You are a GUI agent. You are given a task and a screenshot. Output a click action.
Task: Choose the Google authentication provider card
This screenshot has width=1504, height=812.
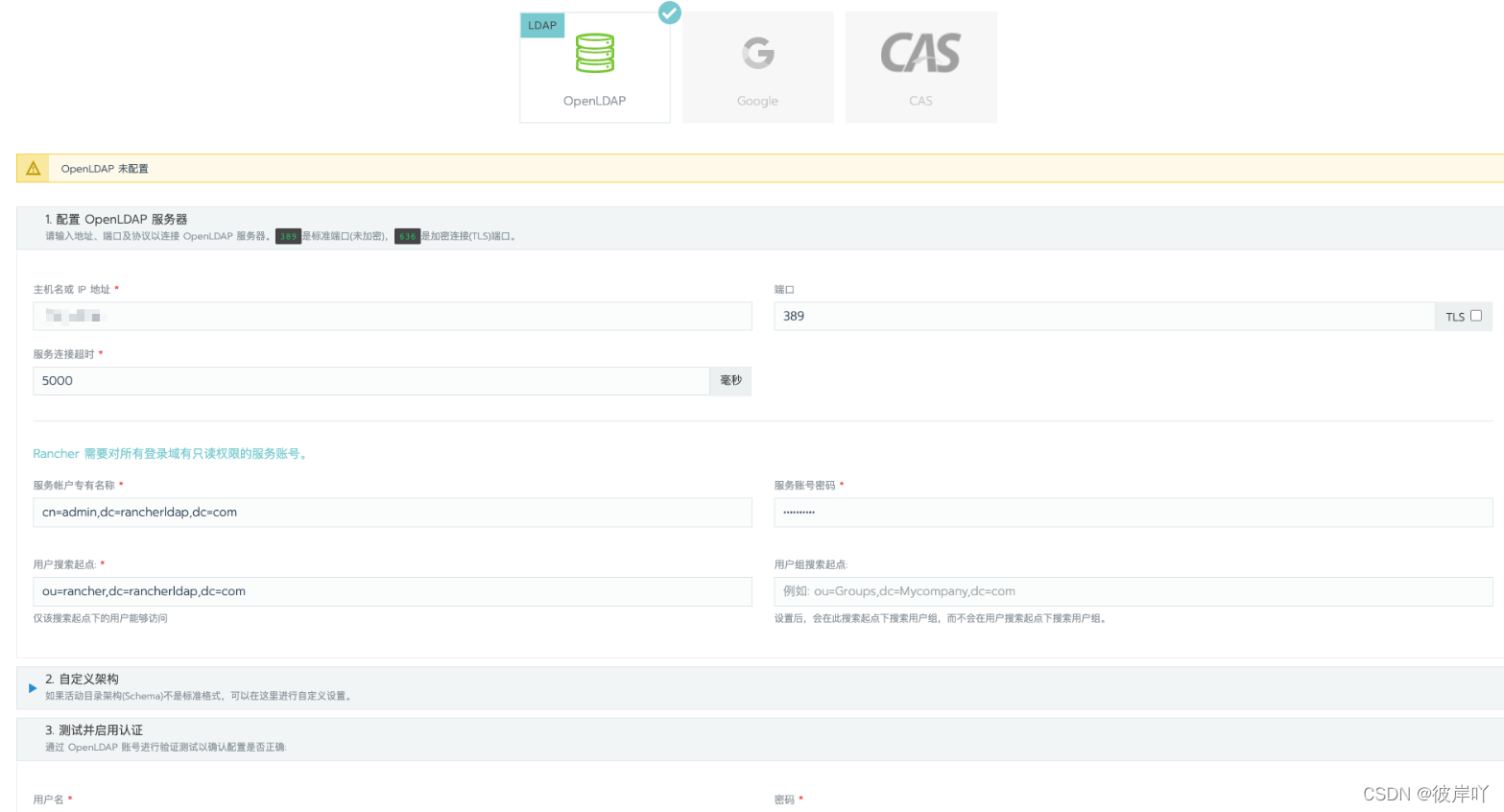click(x=757, y=67)
